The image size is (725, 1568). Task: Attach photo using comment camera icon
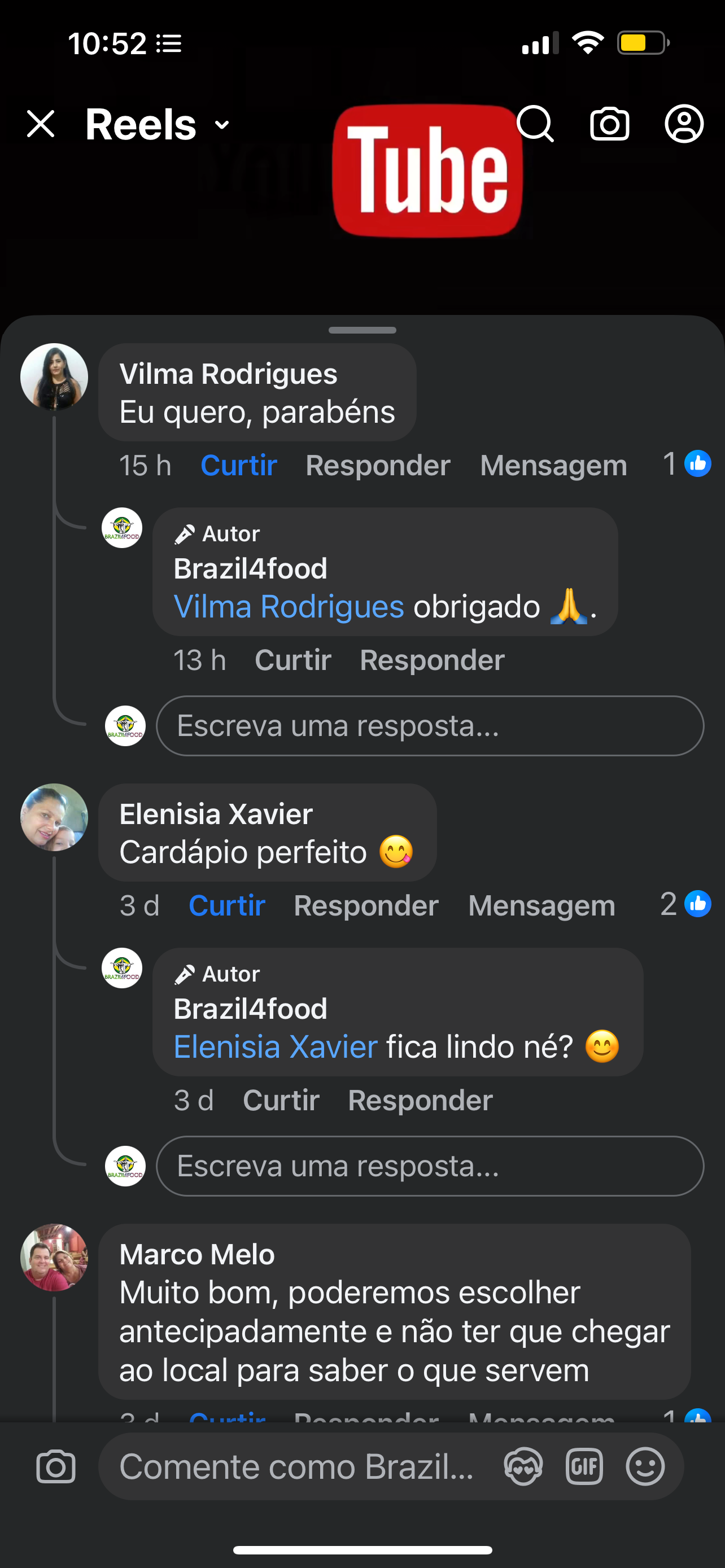55,1466
